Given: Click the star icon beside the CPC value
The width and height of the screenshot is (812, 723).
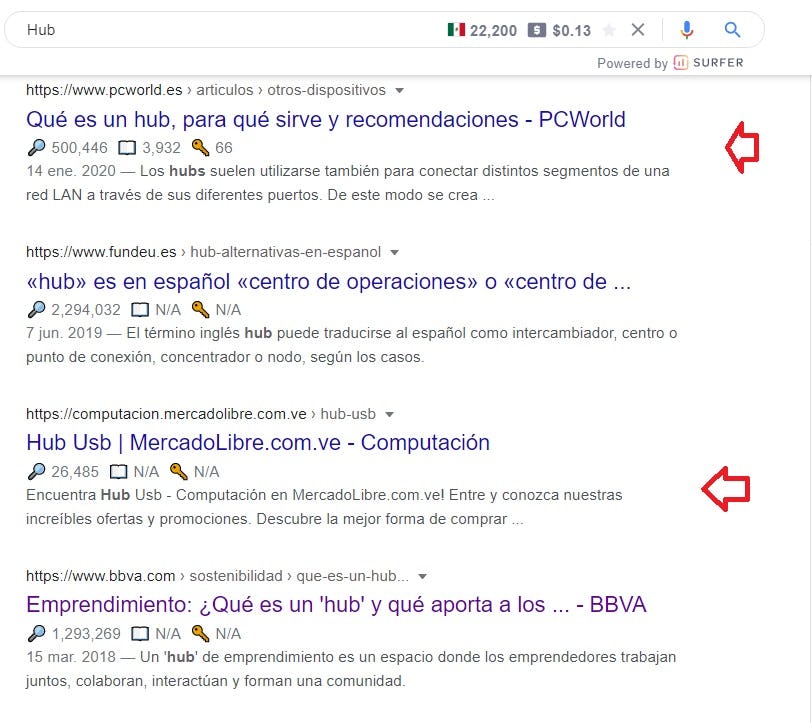Looking at the screenshot, I should (x=610, y=29).
